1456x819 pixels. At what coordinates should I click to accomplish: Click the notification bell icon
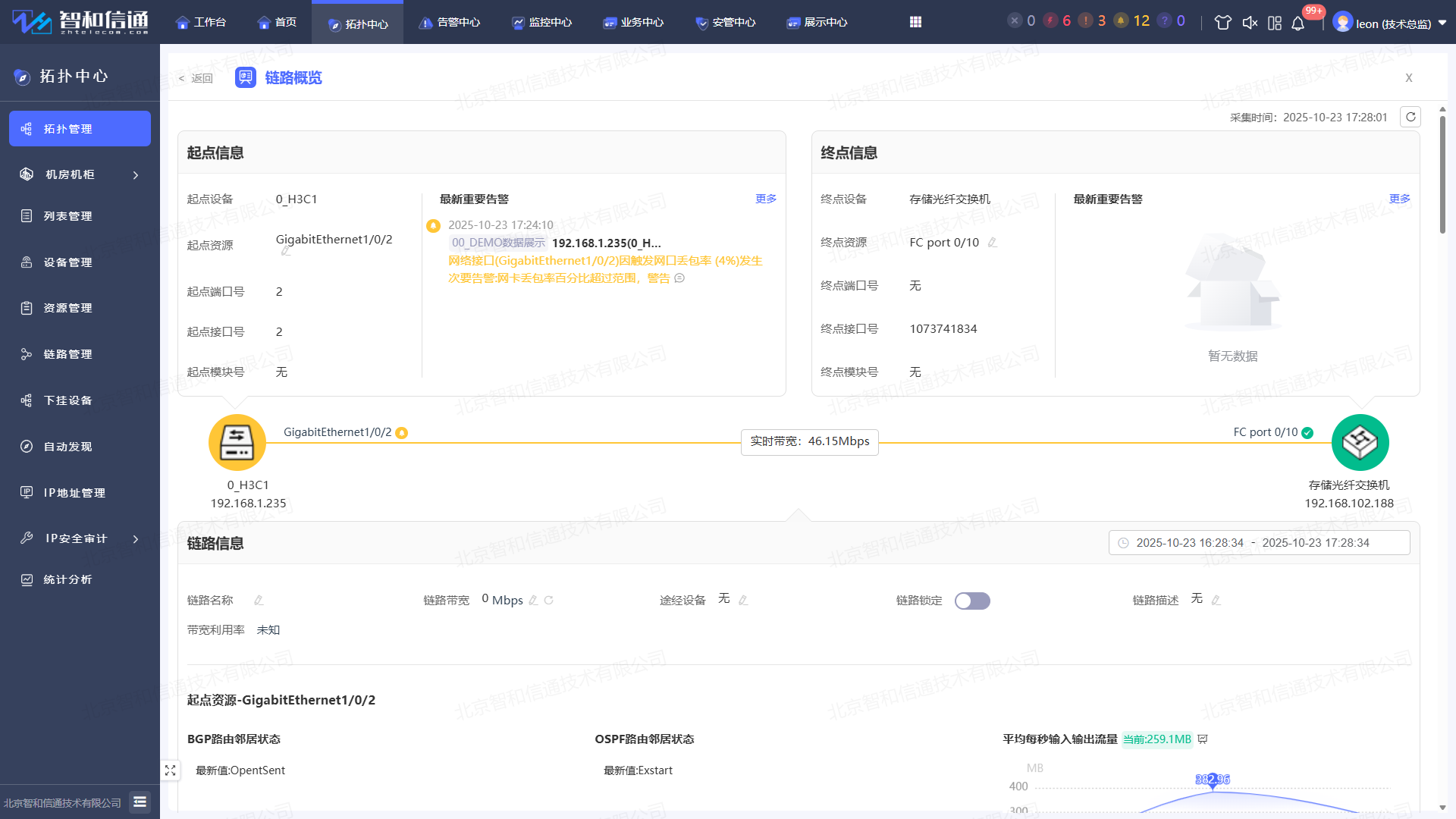pyautogui.click(x=1298, y=23)
